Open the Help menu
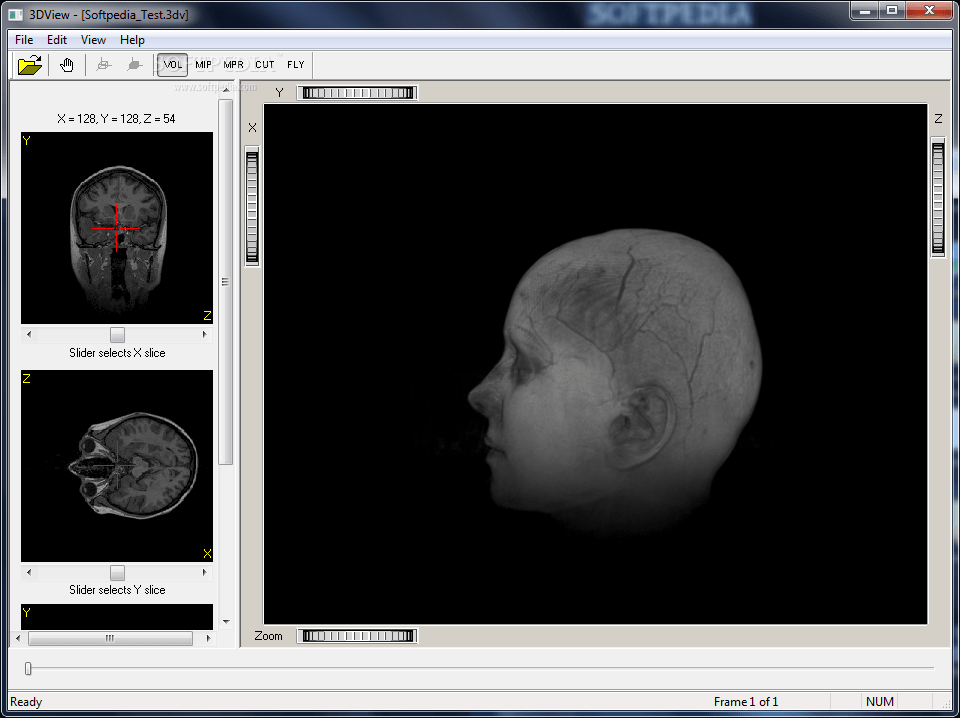960x718 pixels. (132, 40)
